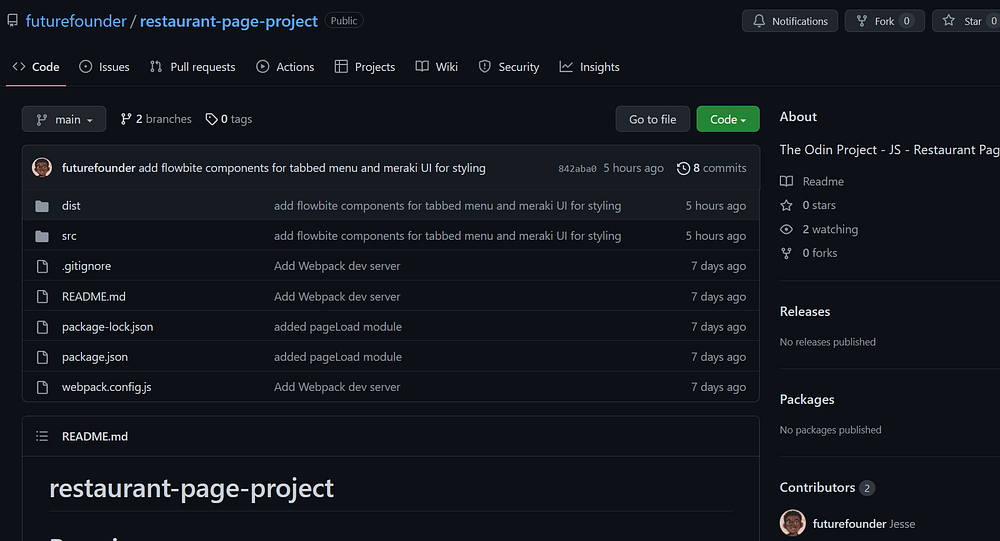Click the star icon beside 0 stars
Image resolution: width=1000 pixels, height=541 pixels.
(x=787, y=205)
